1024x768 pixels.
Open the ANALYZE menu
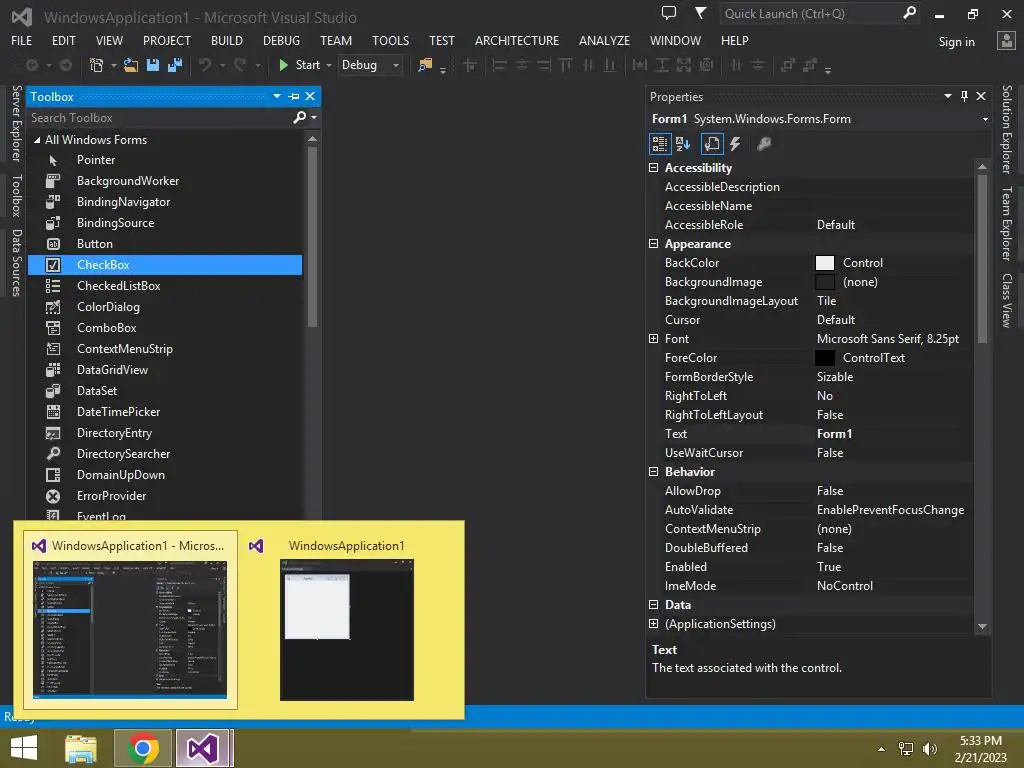(x=604, y=40)
